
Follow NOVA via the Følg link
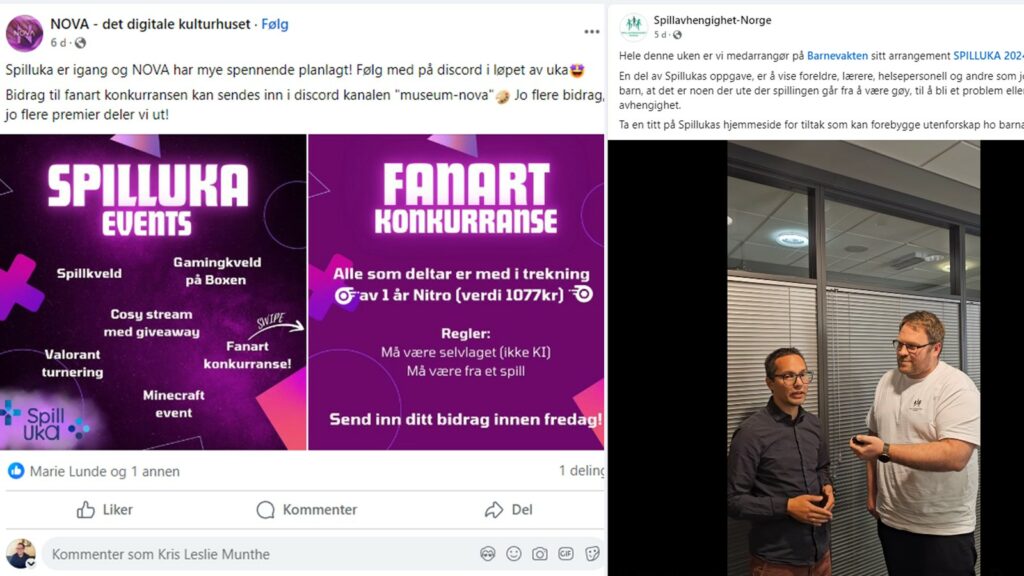274,24
